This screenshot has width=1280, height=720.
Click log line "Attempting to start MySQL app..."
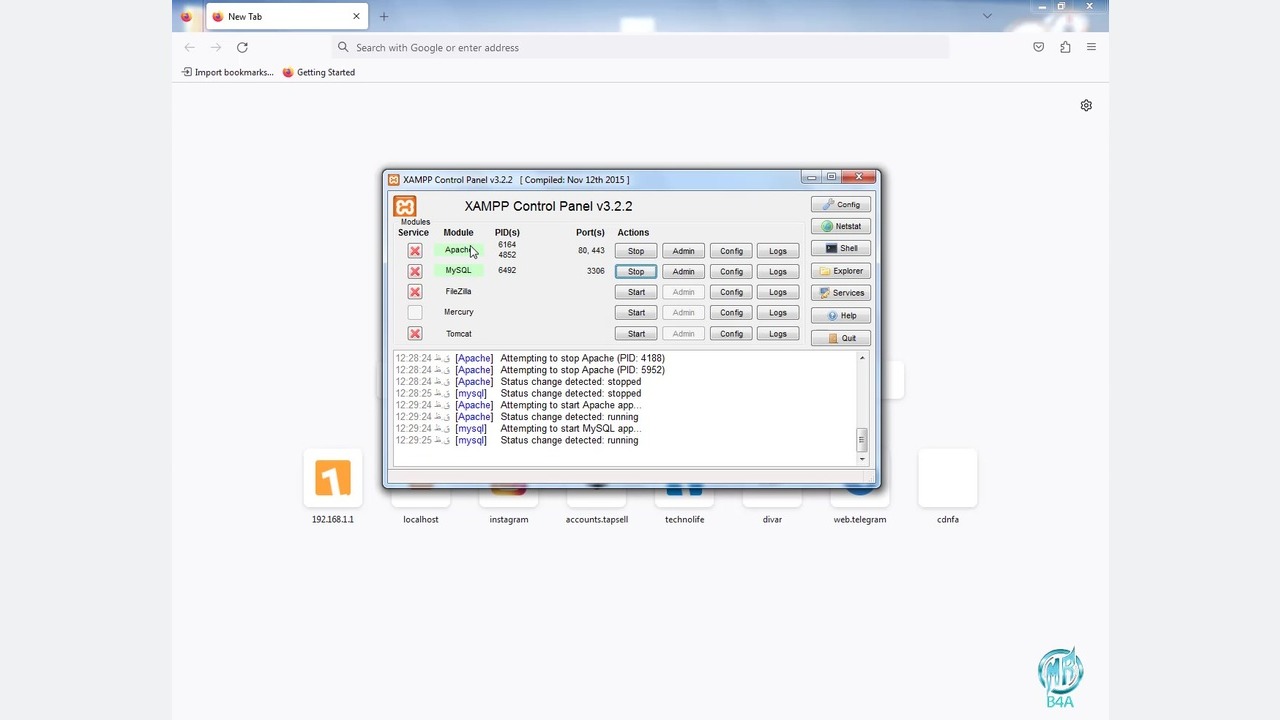pyautogui.click(x=570, y=428)
